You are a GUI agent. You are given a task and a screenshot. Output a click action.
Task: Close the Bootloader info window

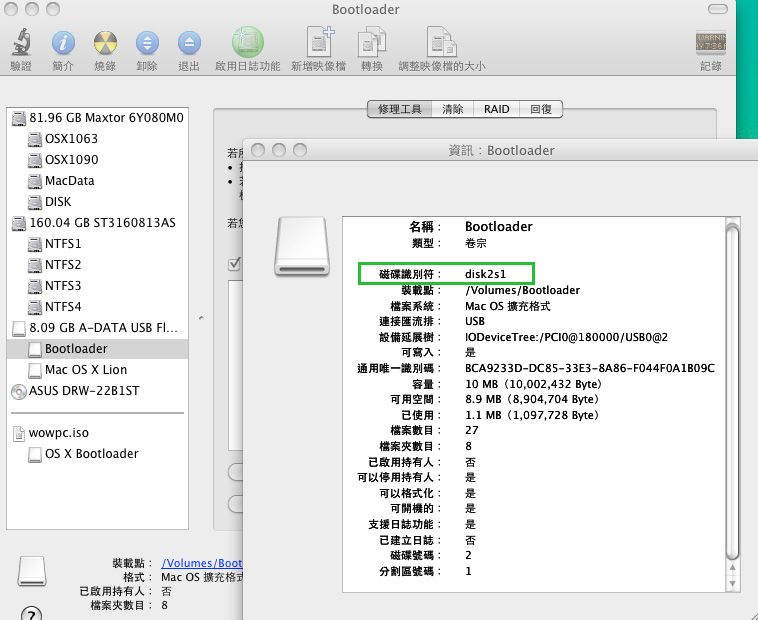click(x=258, y=150)
